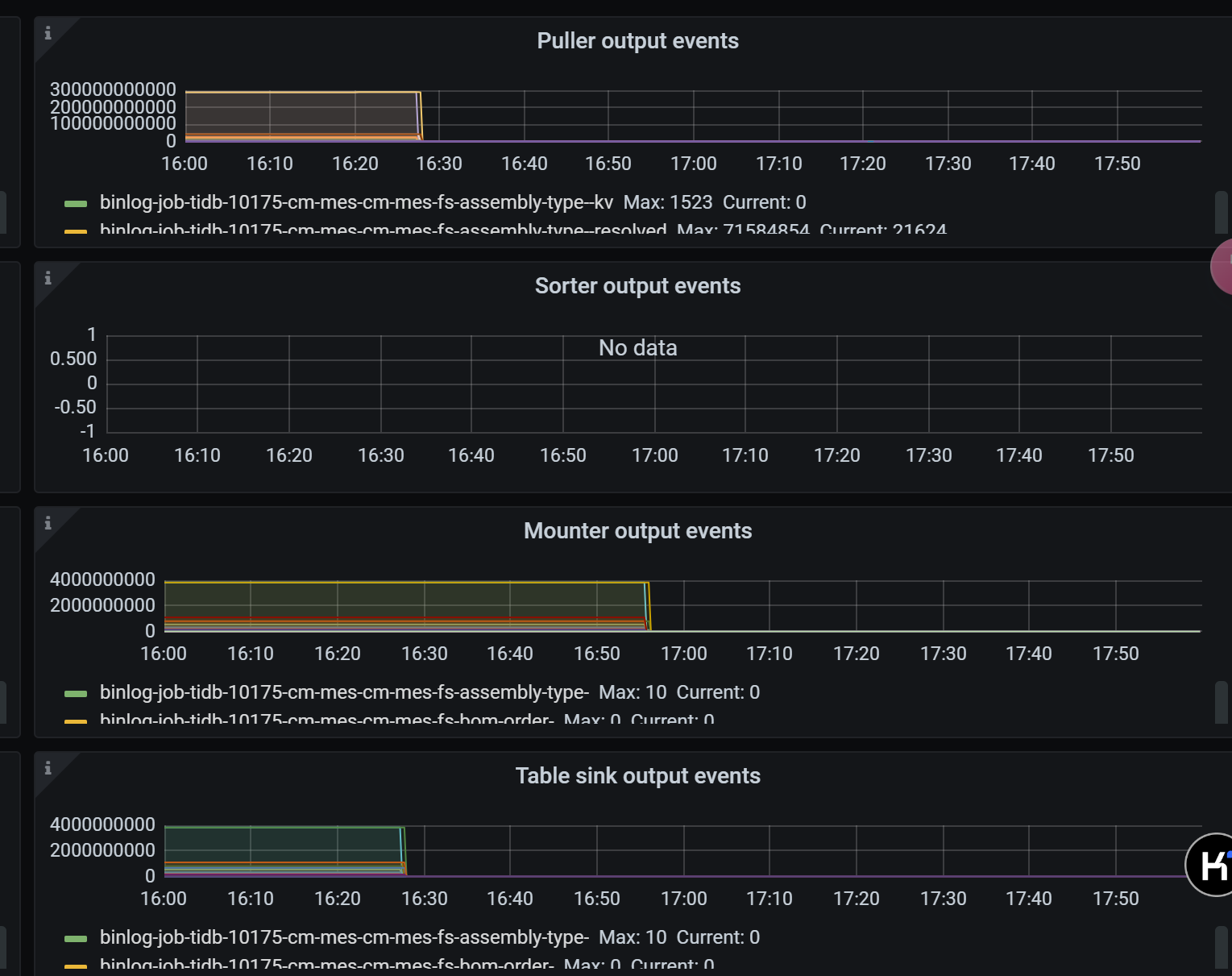Click green color swatch in Table sink legend

[76, 938]
